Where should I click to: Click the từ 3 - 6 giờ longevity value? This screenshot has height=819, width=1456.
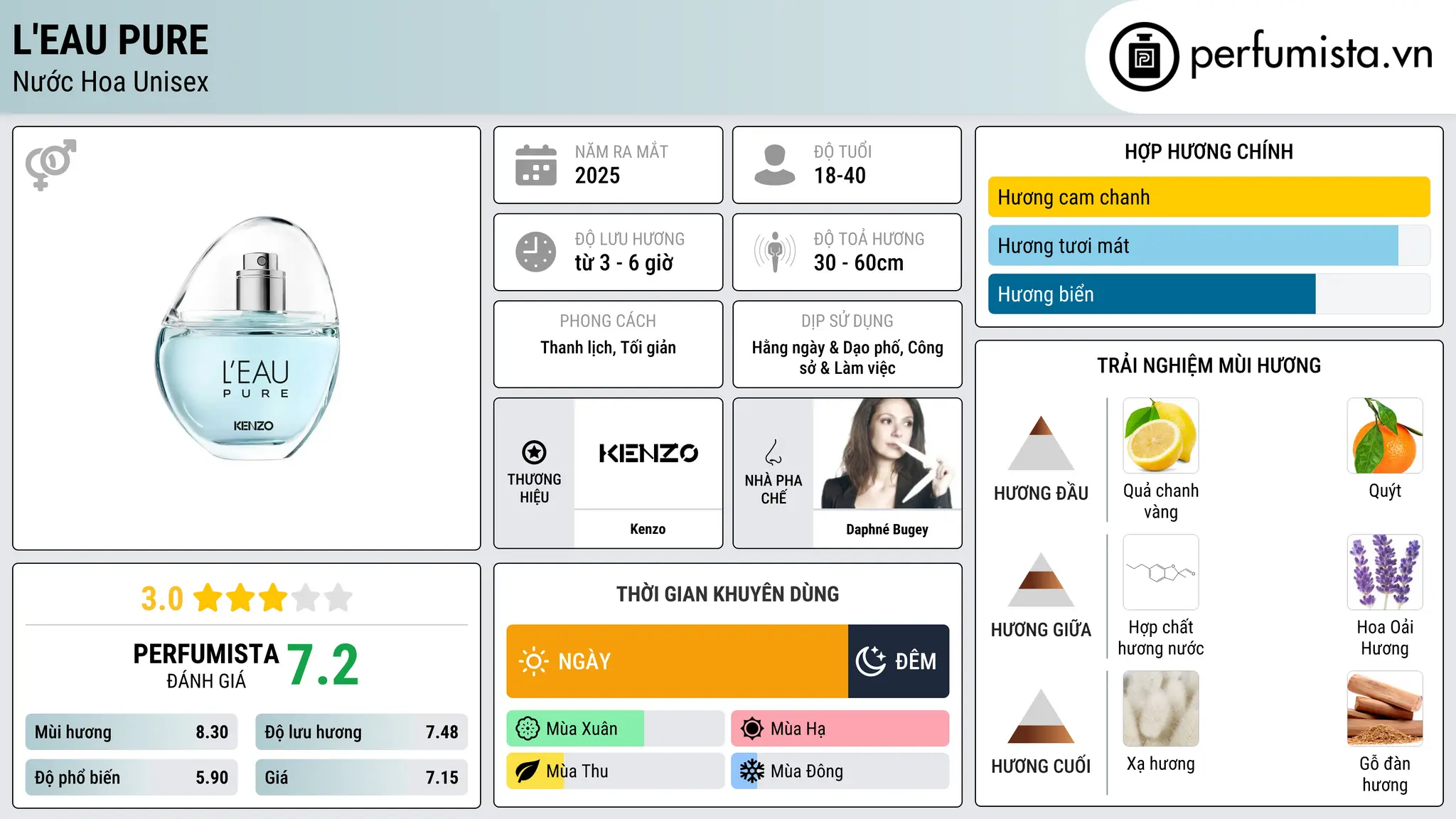click(623, 263)
